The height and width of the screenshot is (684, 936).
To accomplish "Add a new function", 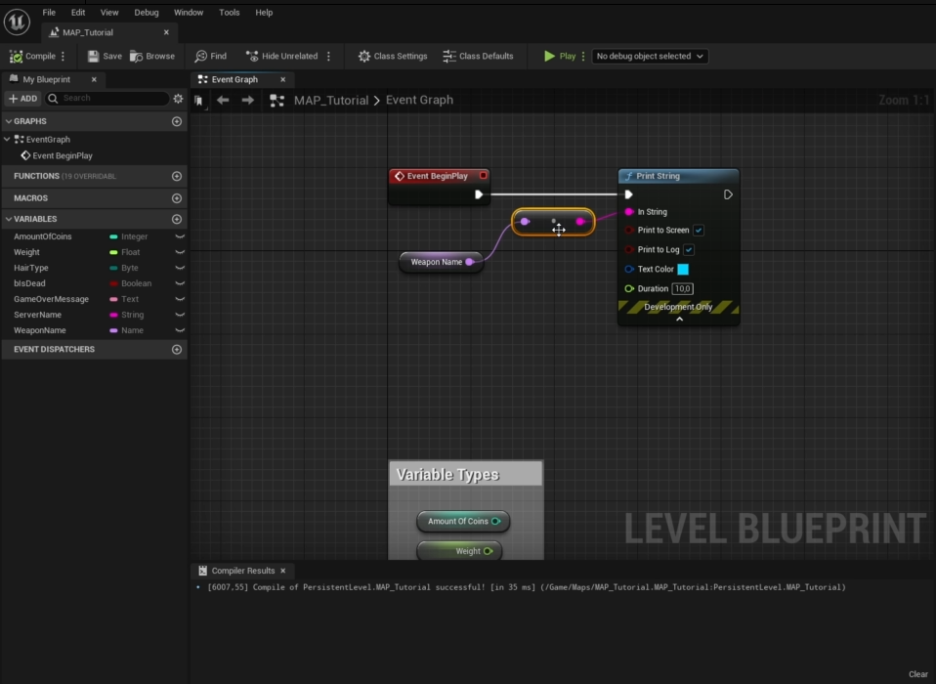I will click(177, 176).
